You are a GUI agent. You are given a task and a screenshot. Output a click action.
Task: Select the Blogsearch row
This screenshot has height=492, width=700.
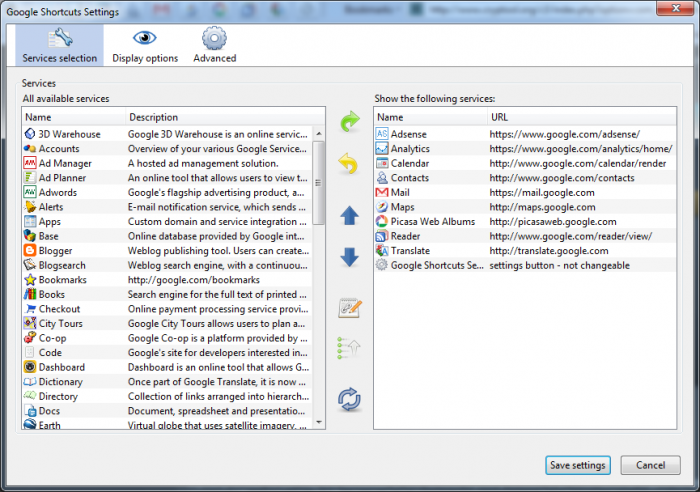coord(167,265)
